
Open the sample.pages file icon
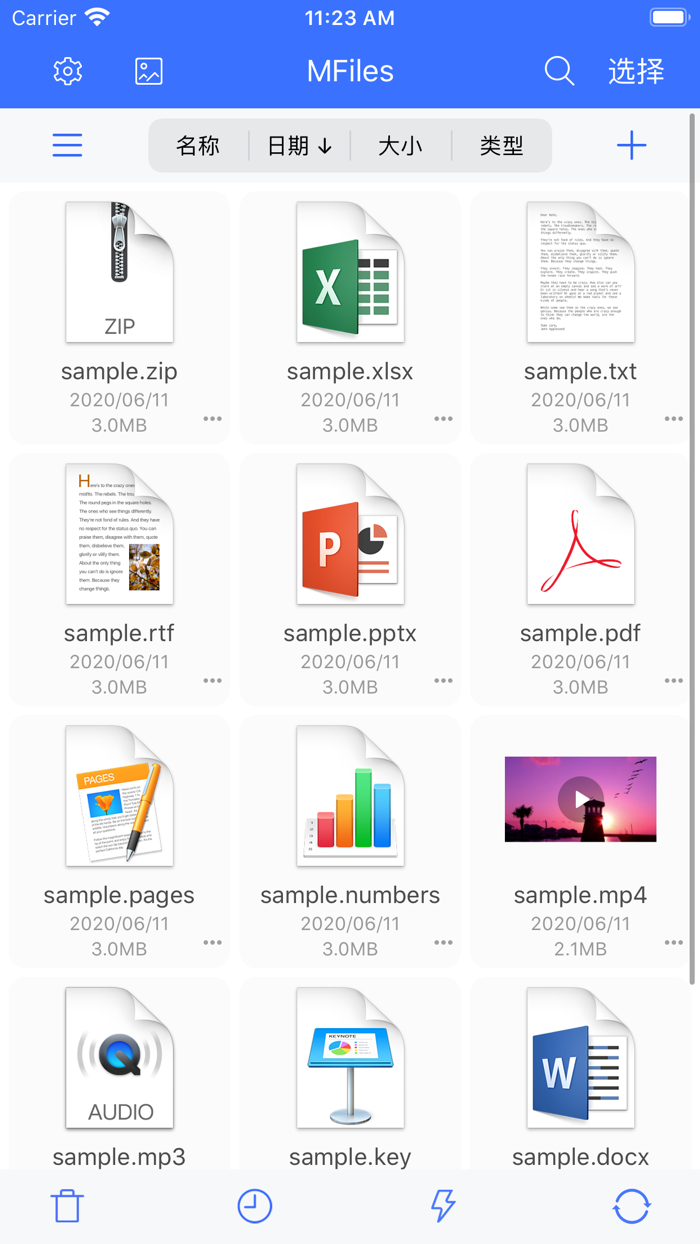click(119, 796)
